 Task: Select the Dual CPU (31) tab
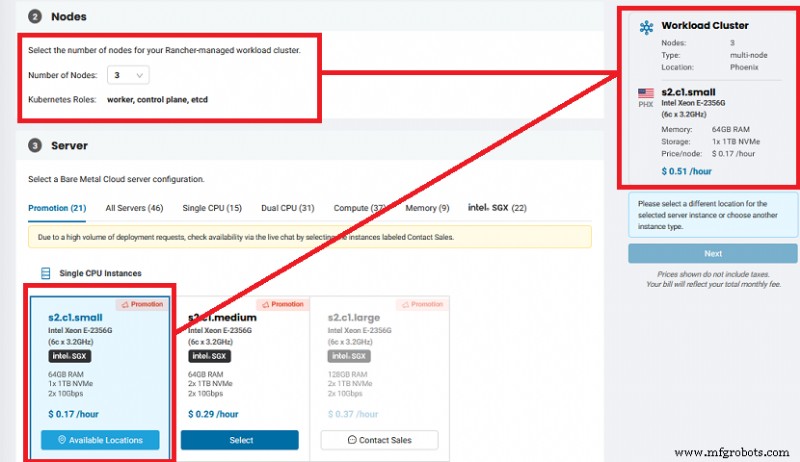(288, 208)
